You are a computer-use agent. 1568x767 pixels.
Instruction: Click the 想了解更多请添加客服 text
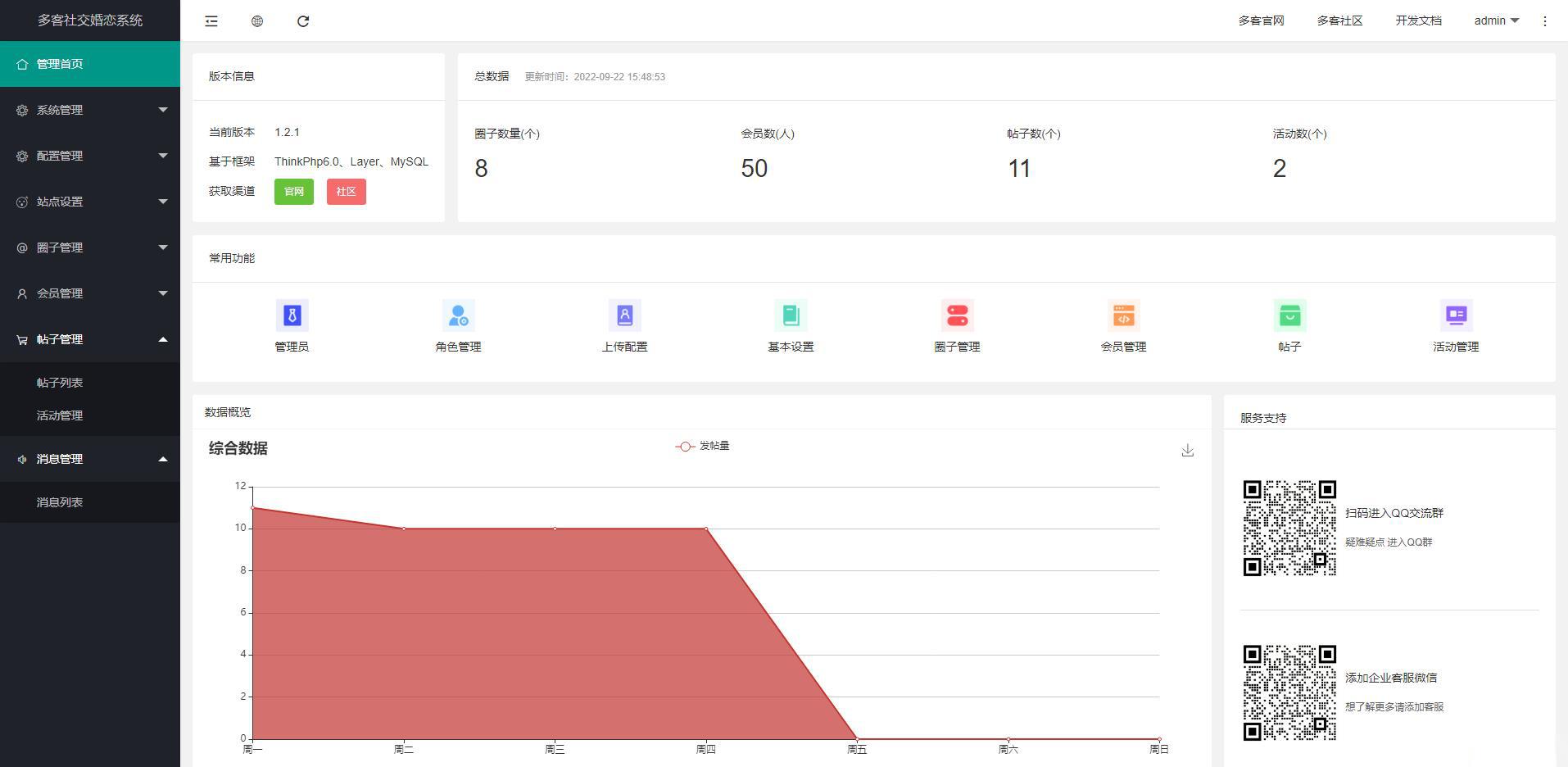[x=1394, y=706]
